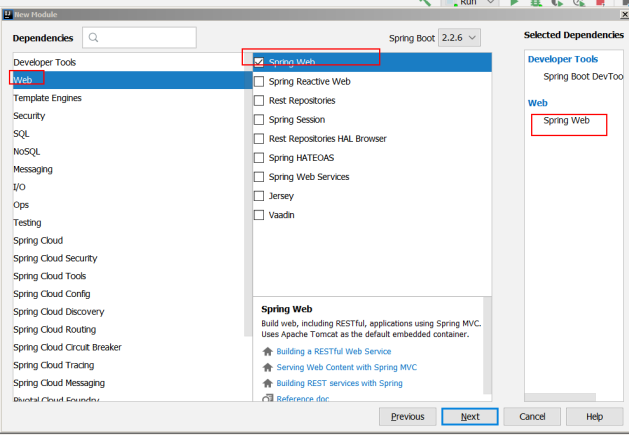Image resolution: width=629 pixels, height=435 pixels.
Task: Select the Web category
Action: 128,80
